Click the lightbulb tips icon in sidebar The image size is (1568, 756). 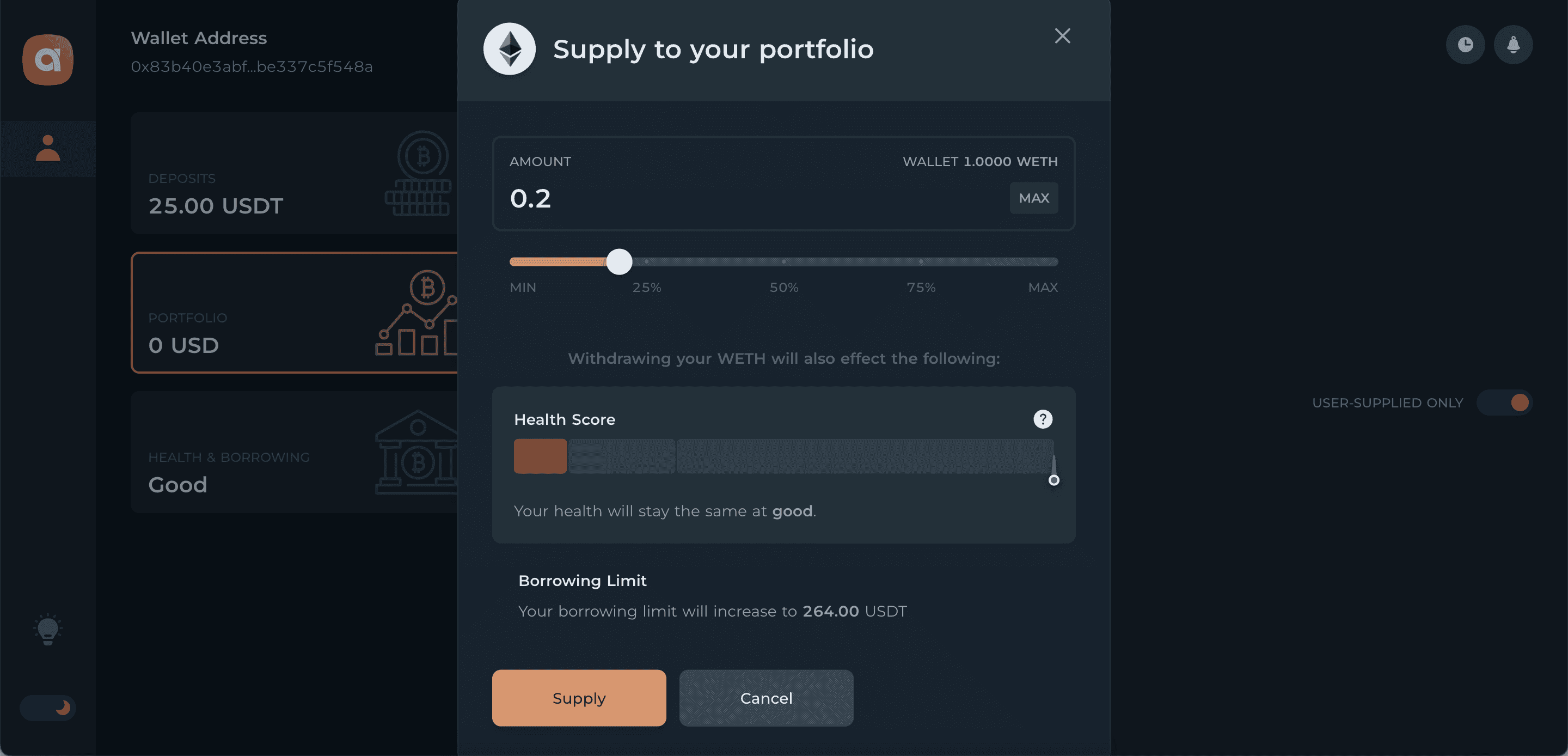pos(47,630)
